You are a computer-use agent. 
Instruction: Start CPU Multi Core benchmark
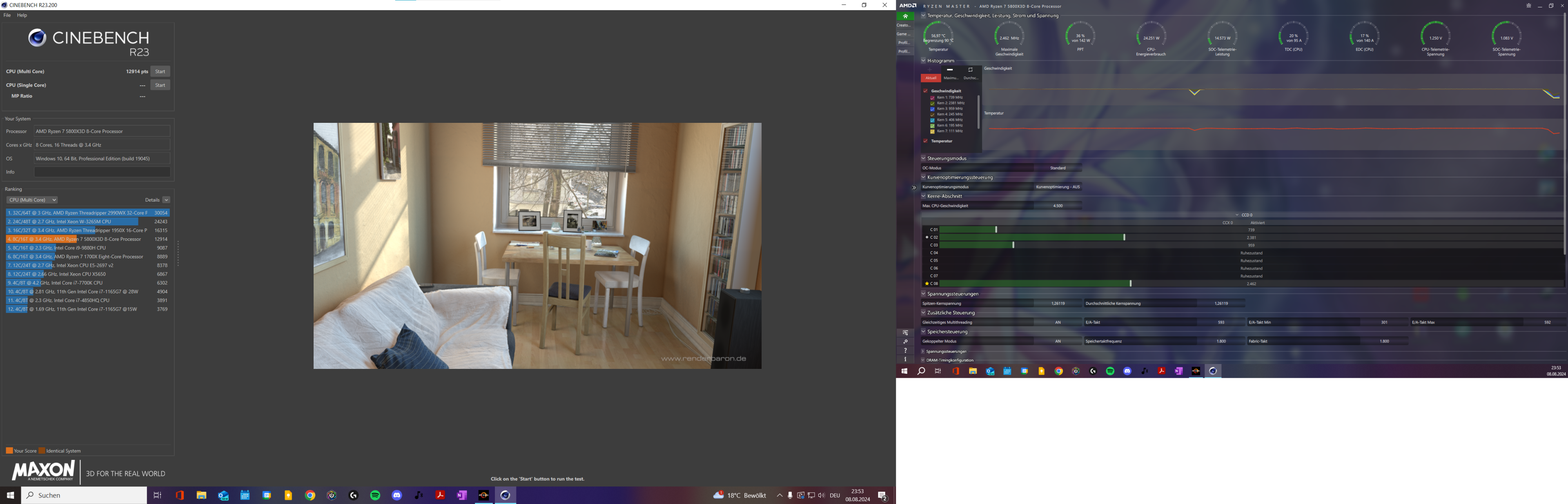click(x=160, y=71)
